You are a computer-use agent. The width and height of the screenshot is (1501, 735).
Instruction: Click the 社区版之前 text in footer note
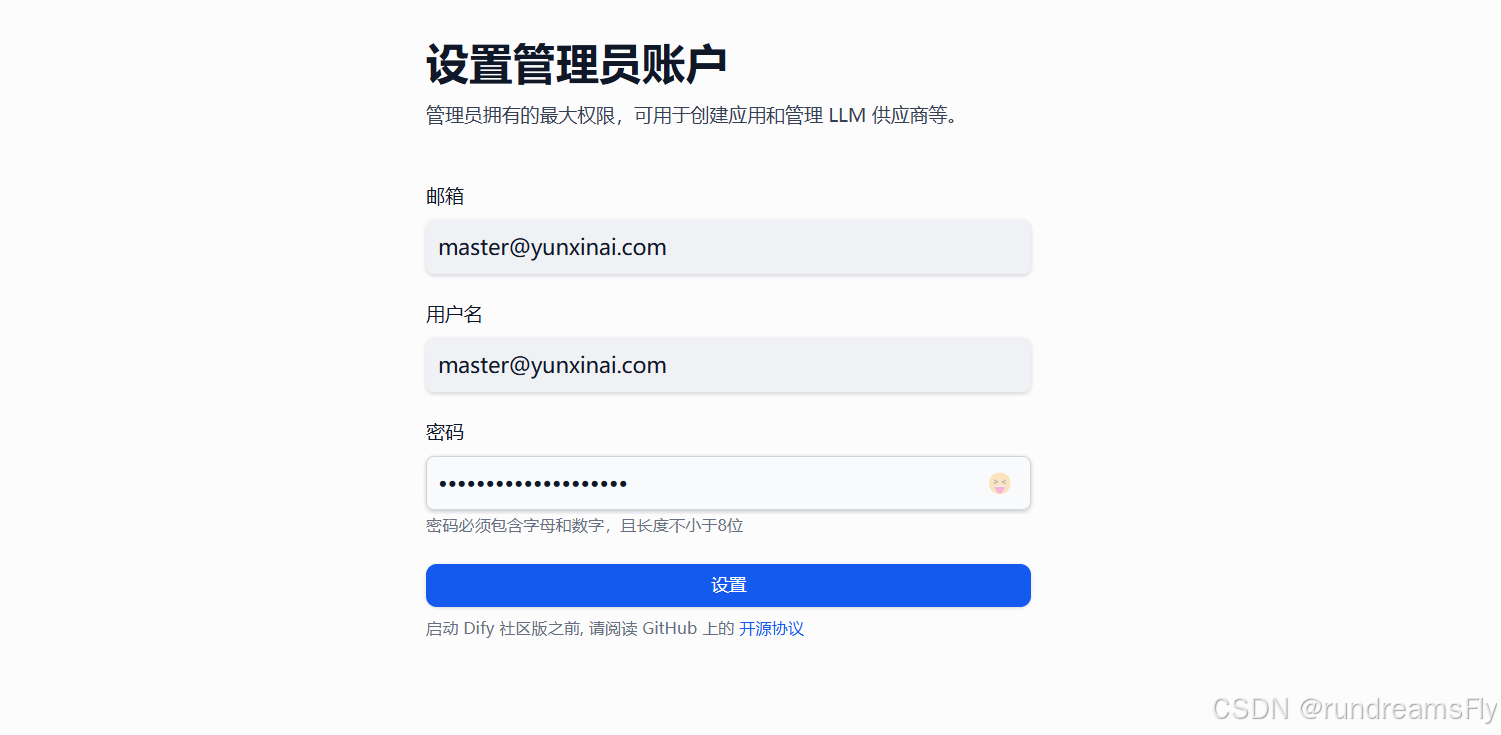[x=540, y=629]
